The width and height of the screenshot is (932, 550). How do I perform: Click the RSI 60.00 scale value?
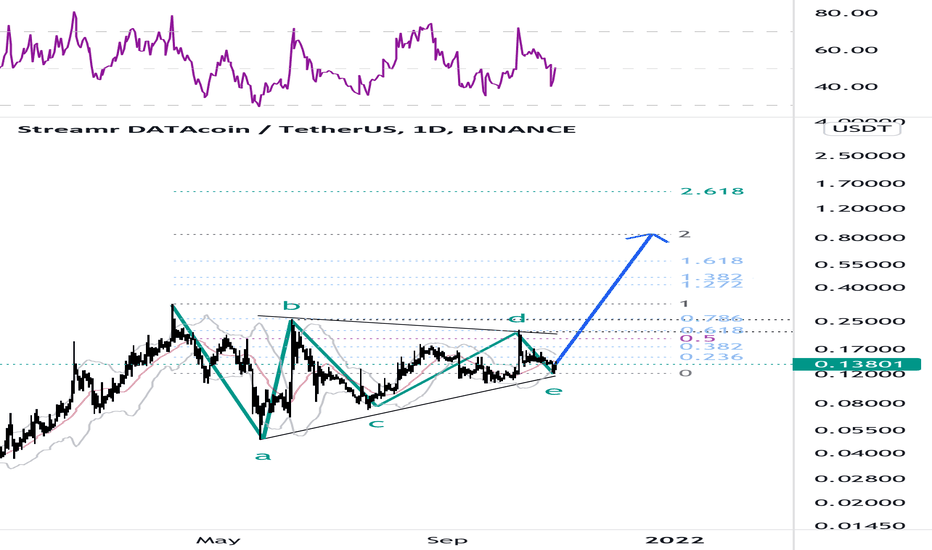tap(846, 50)
